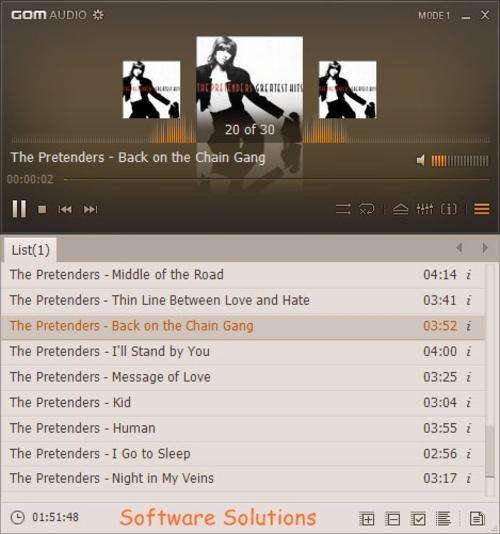Play the track I'll Stand by You

click(243, 351)
